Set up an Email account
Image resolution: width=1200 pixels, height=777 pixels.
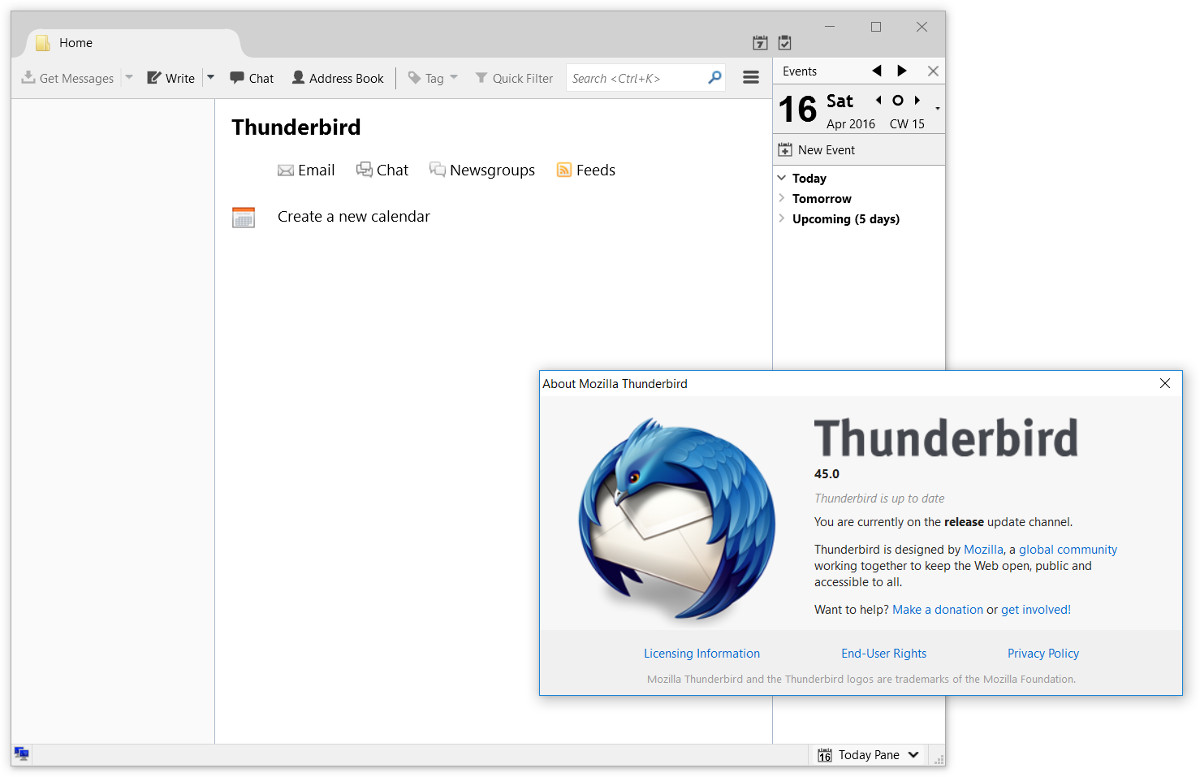pos(306,170)
